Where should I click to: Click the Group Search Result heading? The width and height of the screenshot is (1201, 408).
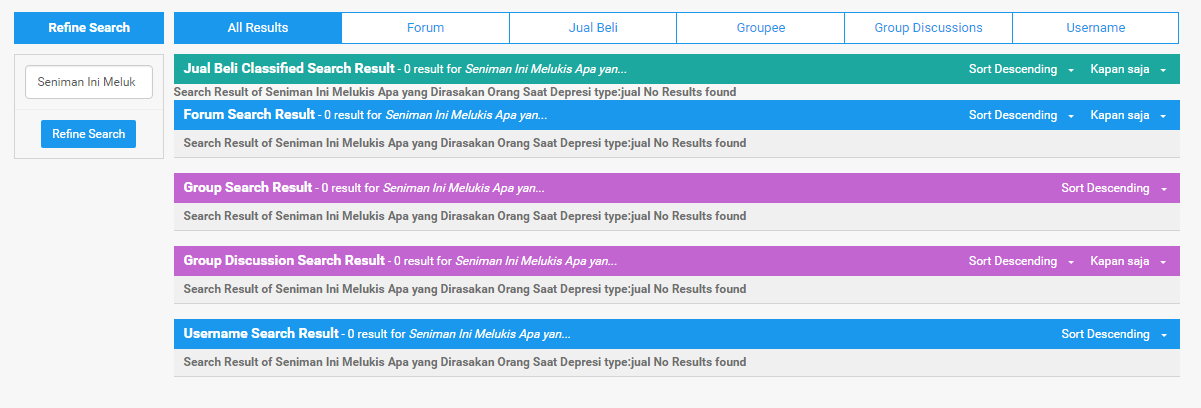pyautogui.click(x=248, y=188)
